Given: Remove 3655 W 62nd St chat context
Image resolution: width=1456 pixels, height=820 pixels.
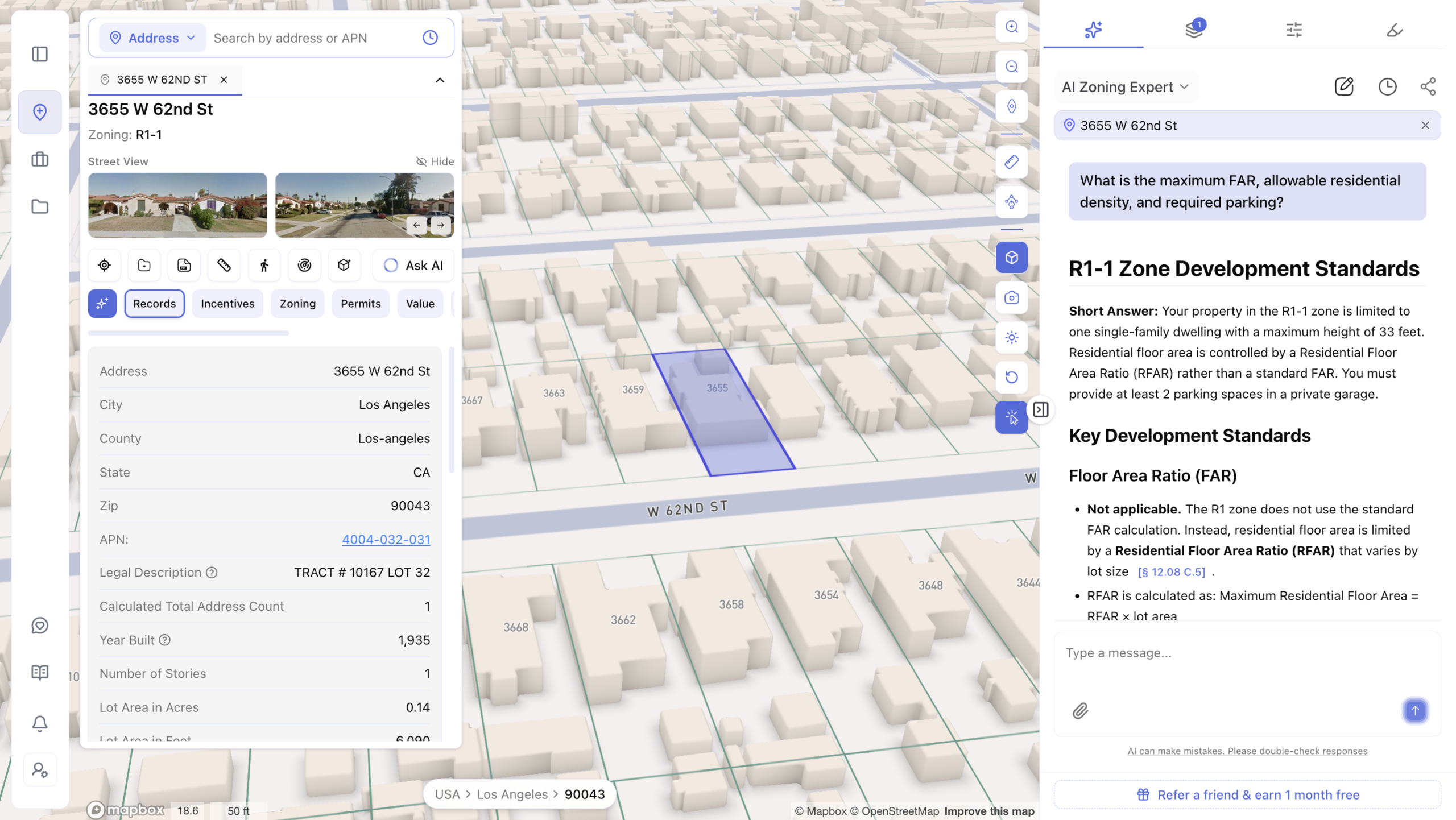Looking at the screenshot, I should (x=1425, y=125).
